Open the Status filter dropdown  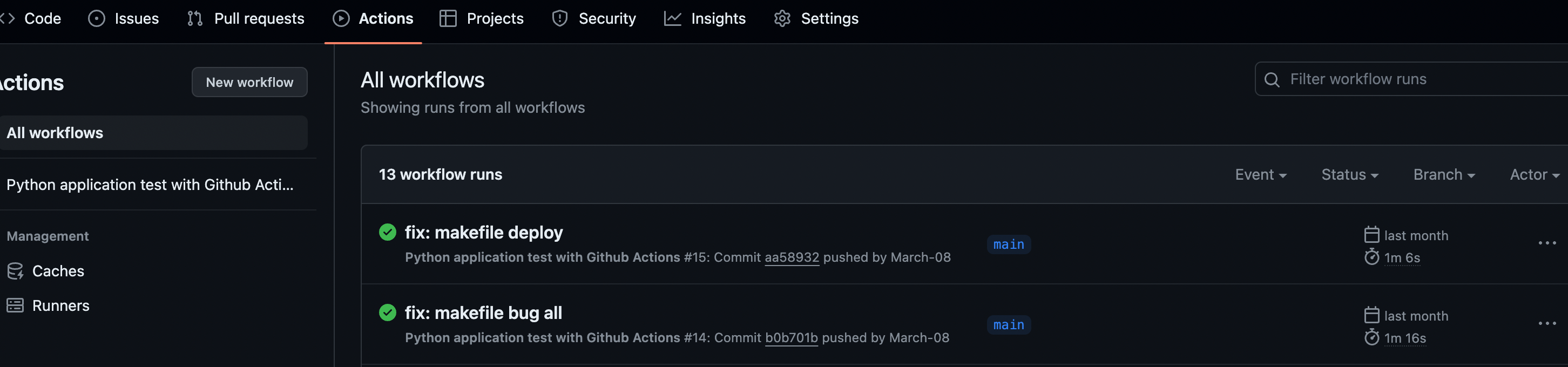pos(1349,175)
